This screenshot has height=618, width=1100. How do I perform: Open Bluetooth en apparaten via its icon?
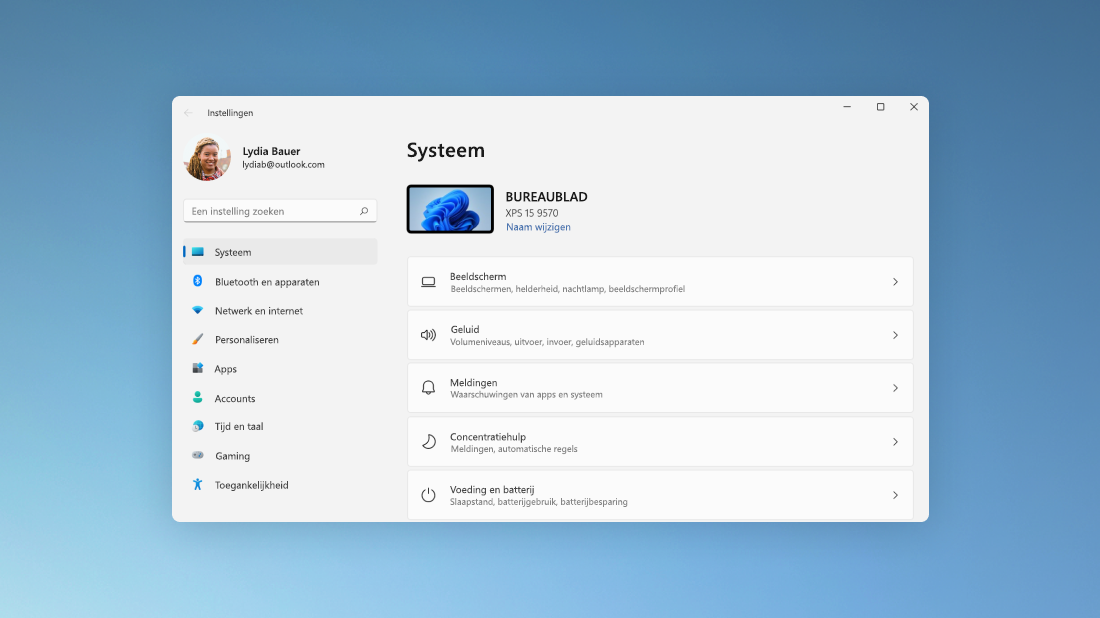click(x=200, y=282)
